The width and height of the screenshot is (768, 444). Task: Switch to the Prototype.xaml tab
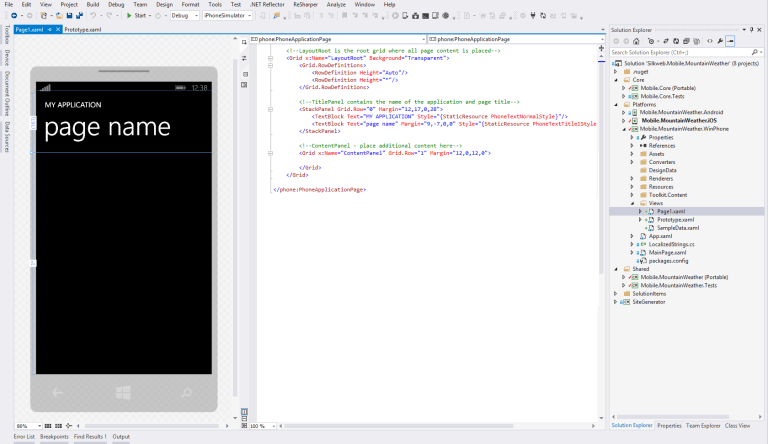[x=83, y=31]
